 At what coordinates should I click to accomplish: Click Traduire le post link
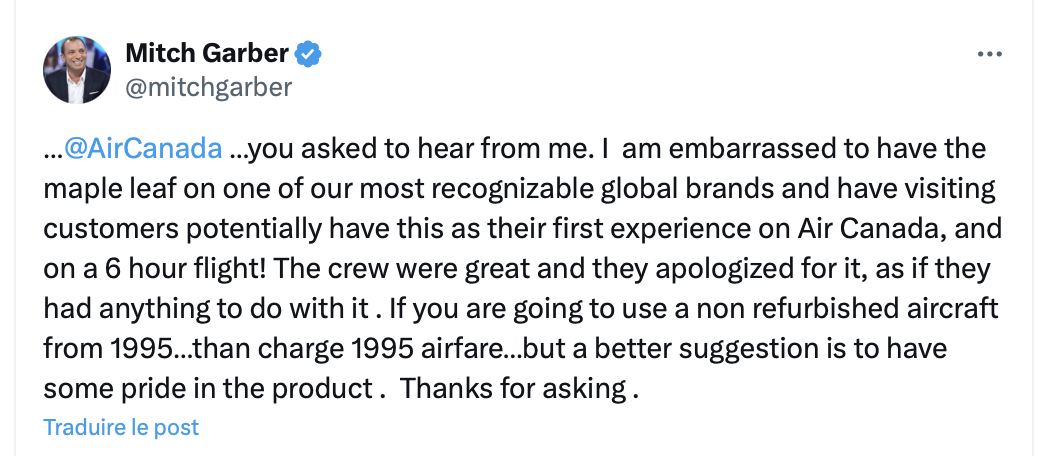coord(121,427)
